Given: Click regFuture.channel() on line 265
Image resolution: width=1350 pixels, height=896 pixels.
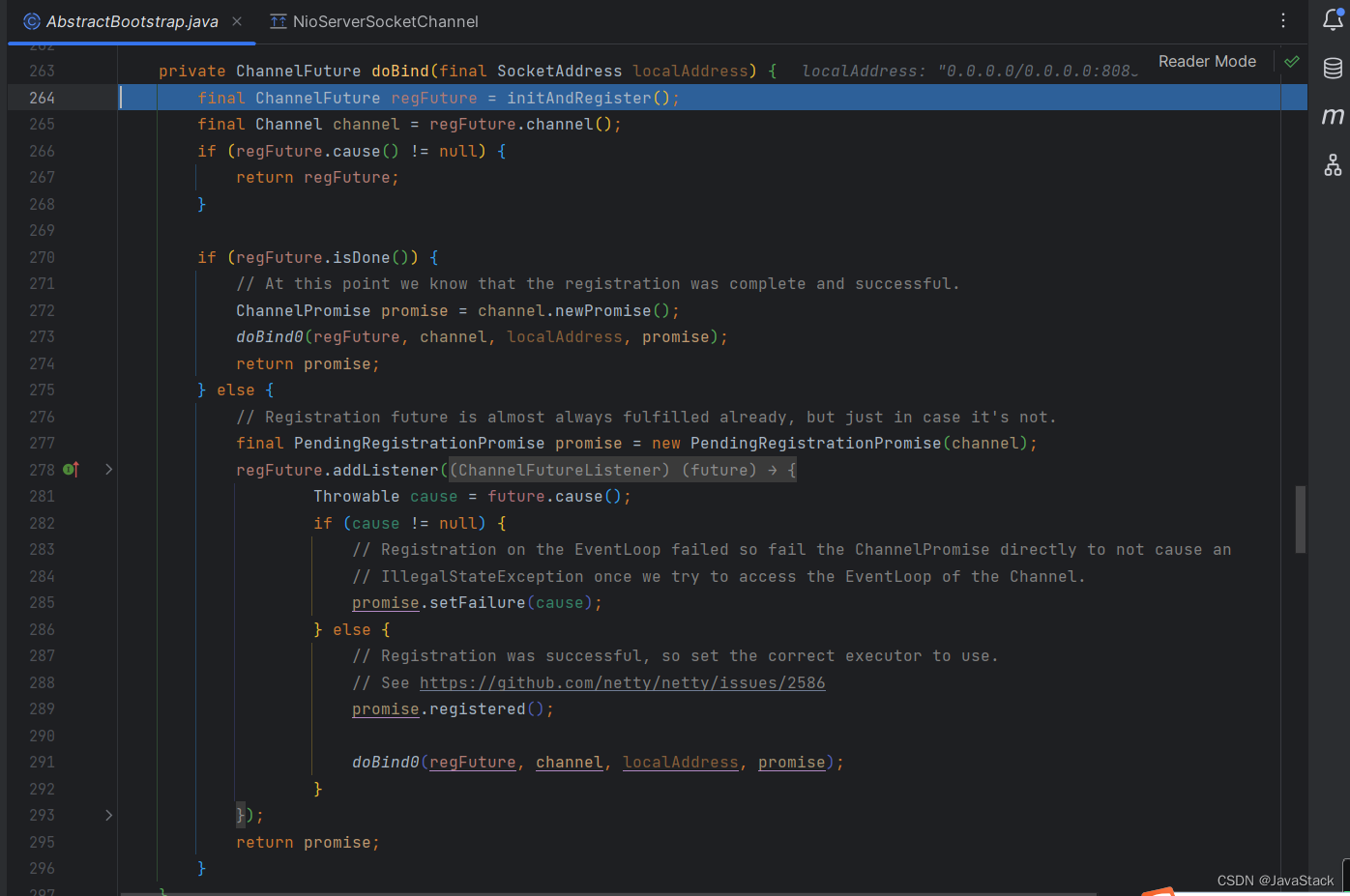Looking at the screenshot, I should tap(521, 125).
